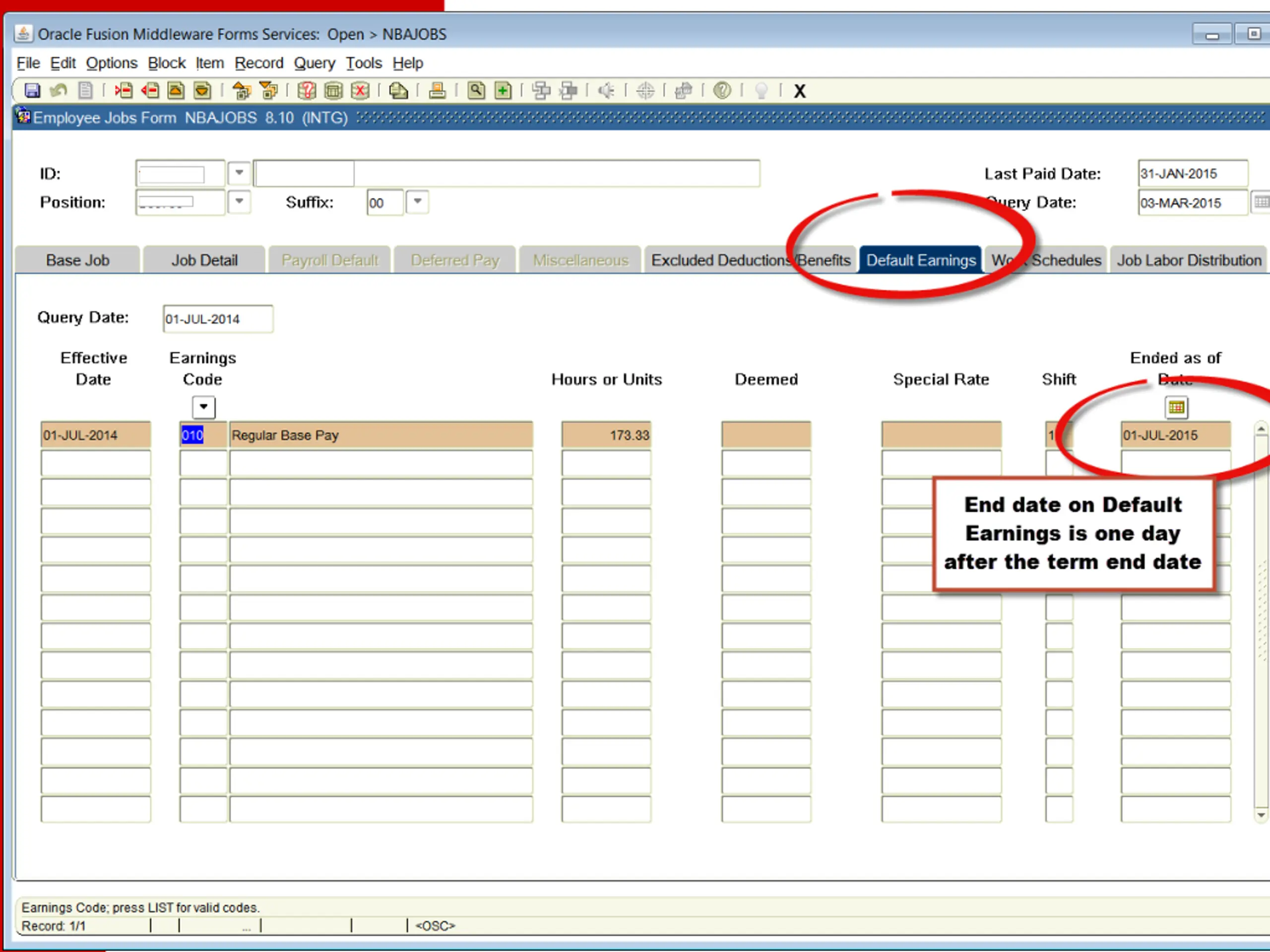
Task: Click the Print icon in toolbar
Action: click(438, 91)
